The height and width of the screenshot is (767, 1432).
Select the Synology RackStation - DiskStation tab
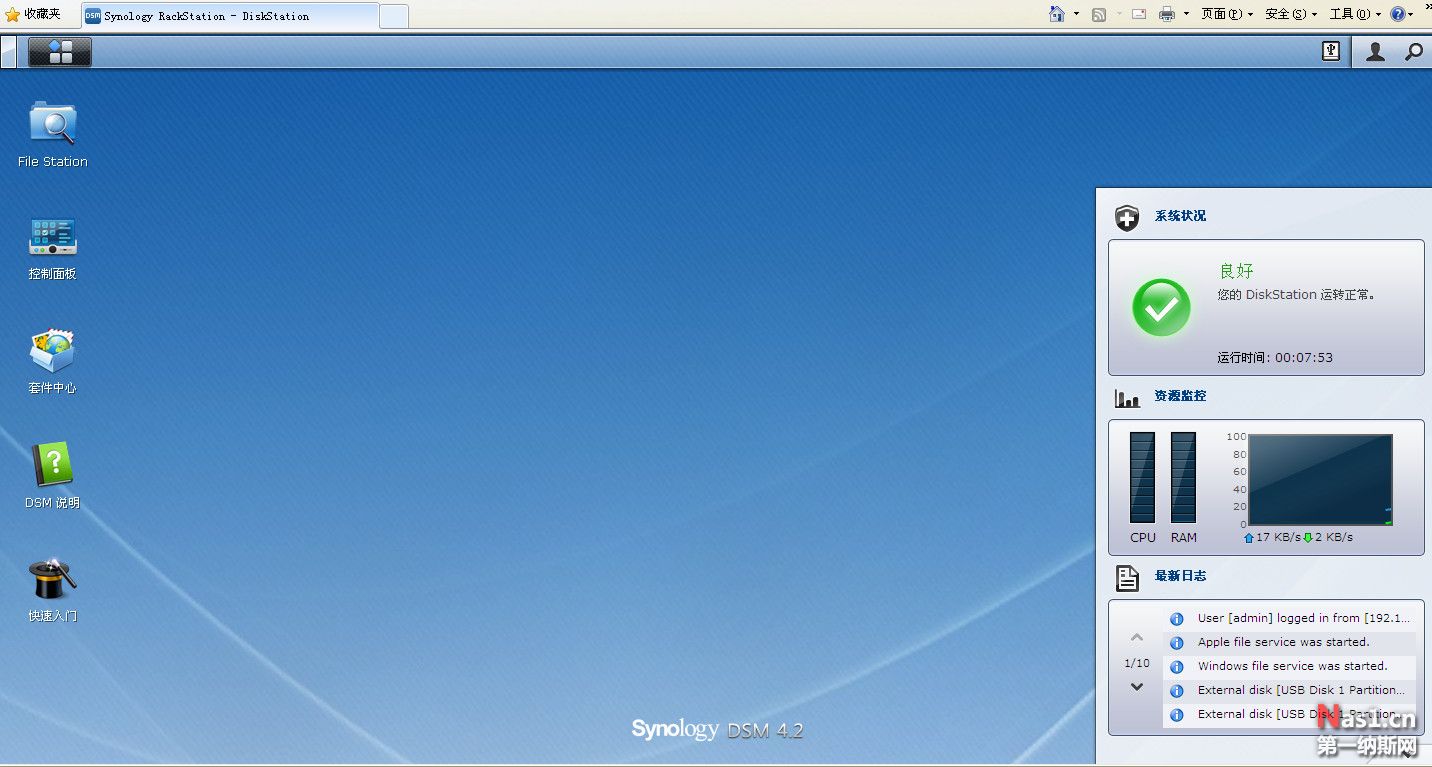(230, 16)
